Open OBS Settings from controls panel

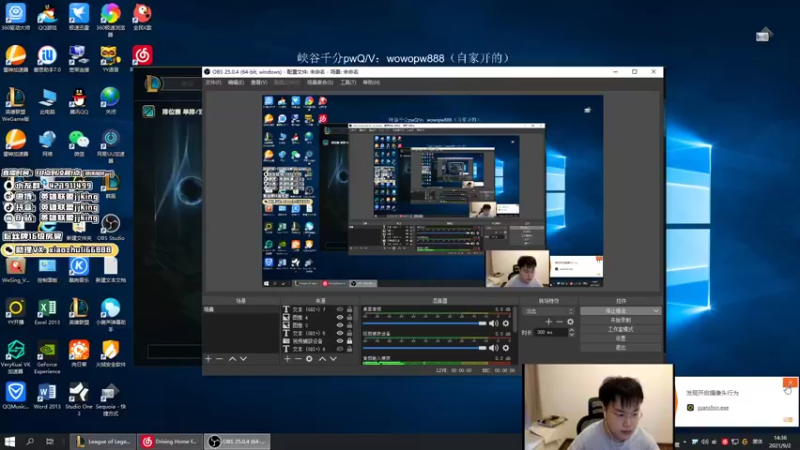pyautogui.click(x=620, y=338)
